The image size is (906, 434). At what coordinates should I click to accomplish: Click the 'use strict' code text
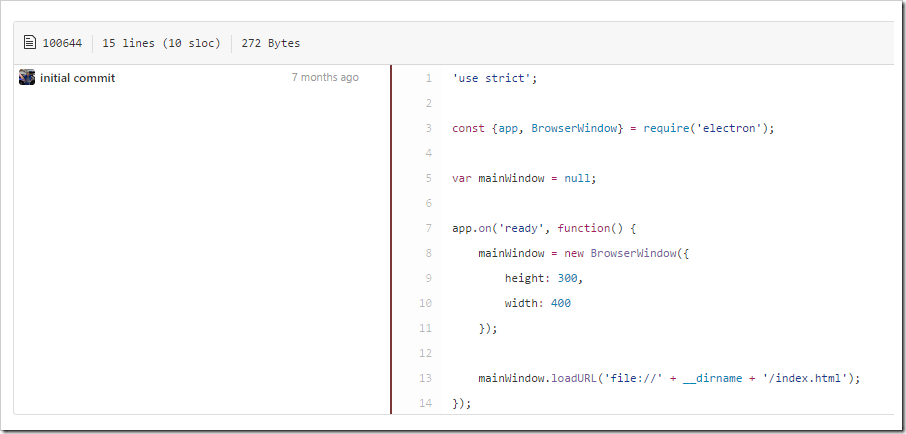(x=495, y=78)
